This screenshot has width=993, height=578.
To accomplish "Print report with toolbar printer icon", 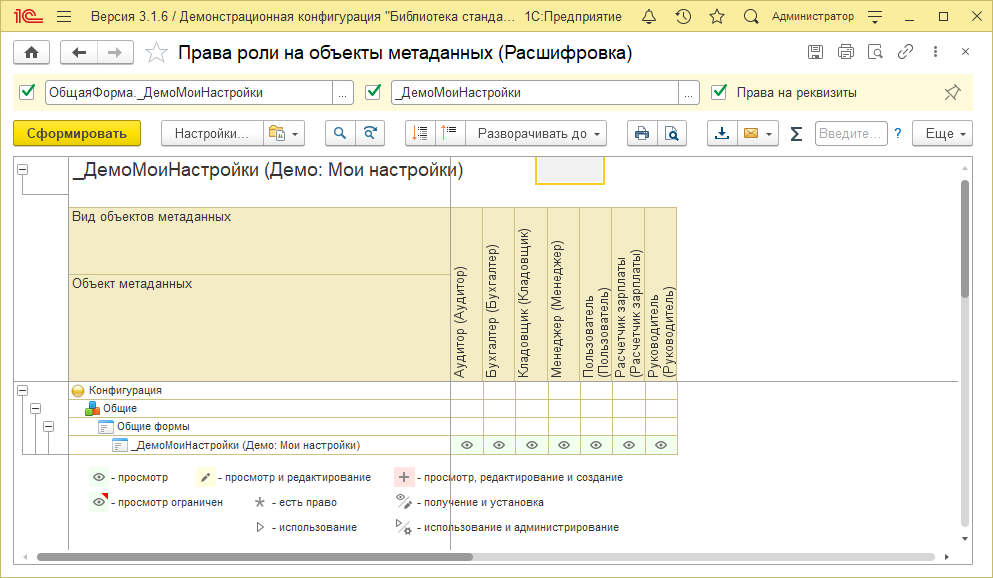I will [642, 134].
